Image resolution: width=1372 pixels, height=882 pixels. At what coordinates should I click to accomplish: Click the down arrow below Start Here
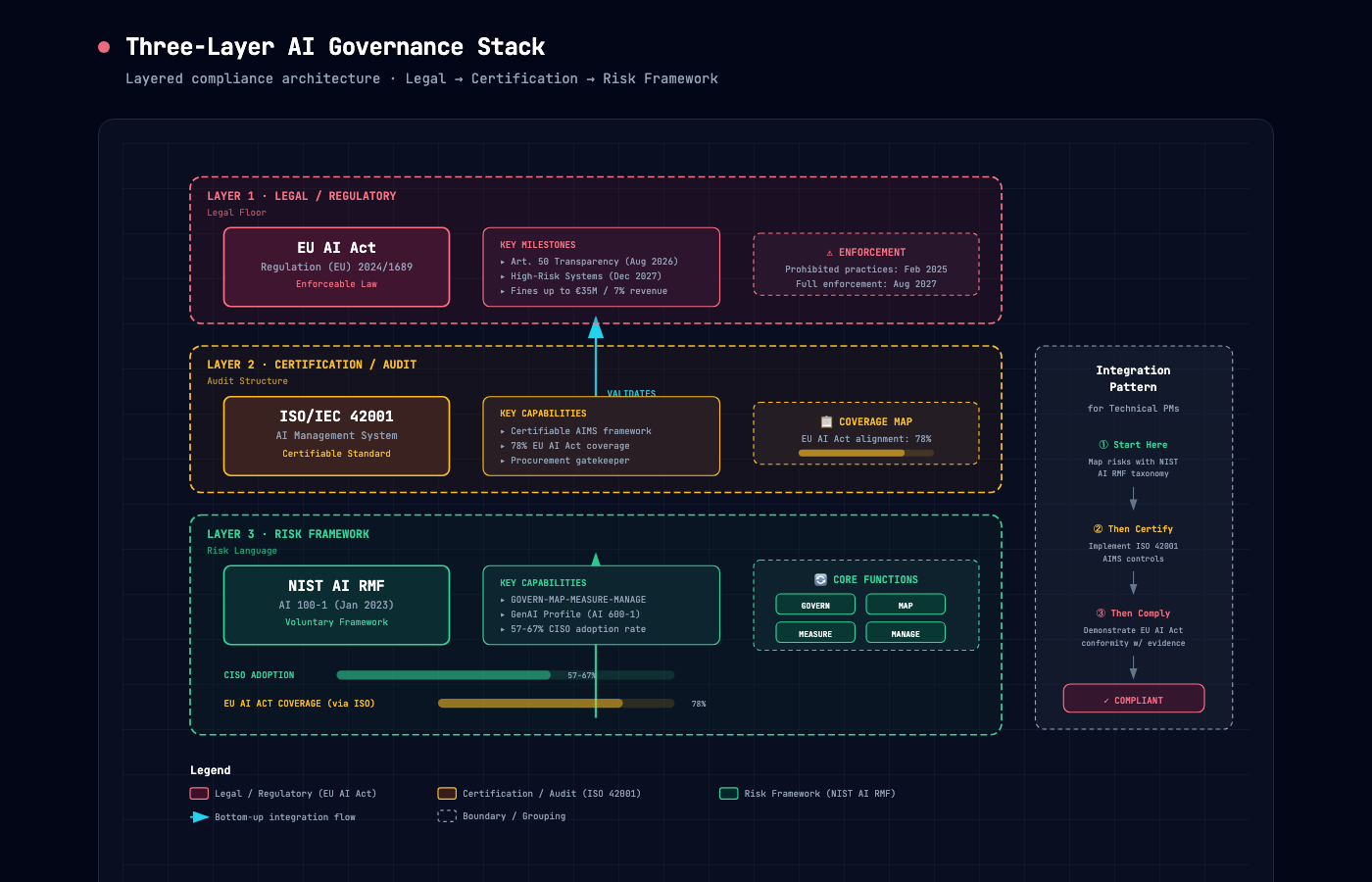click(1134, 499)
